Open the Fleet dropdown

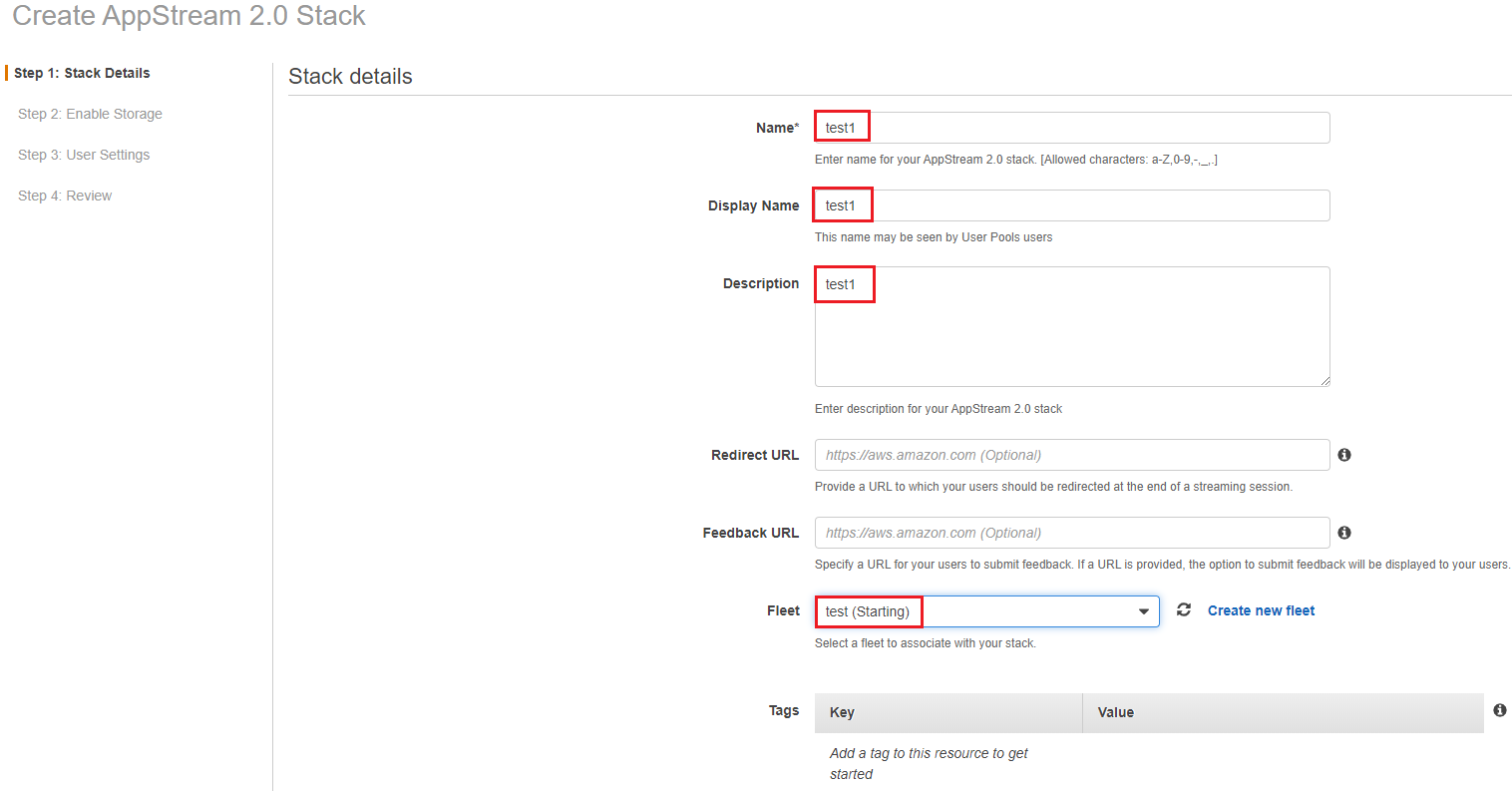click(x=987, y=611)
